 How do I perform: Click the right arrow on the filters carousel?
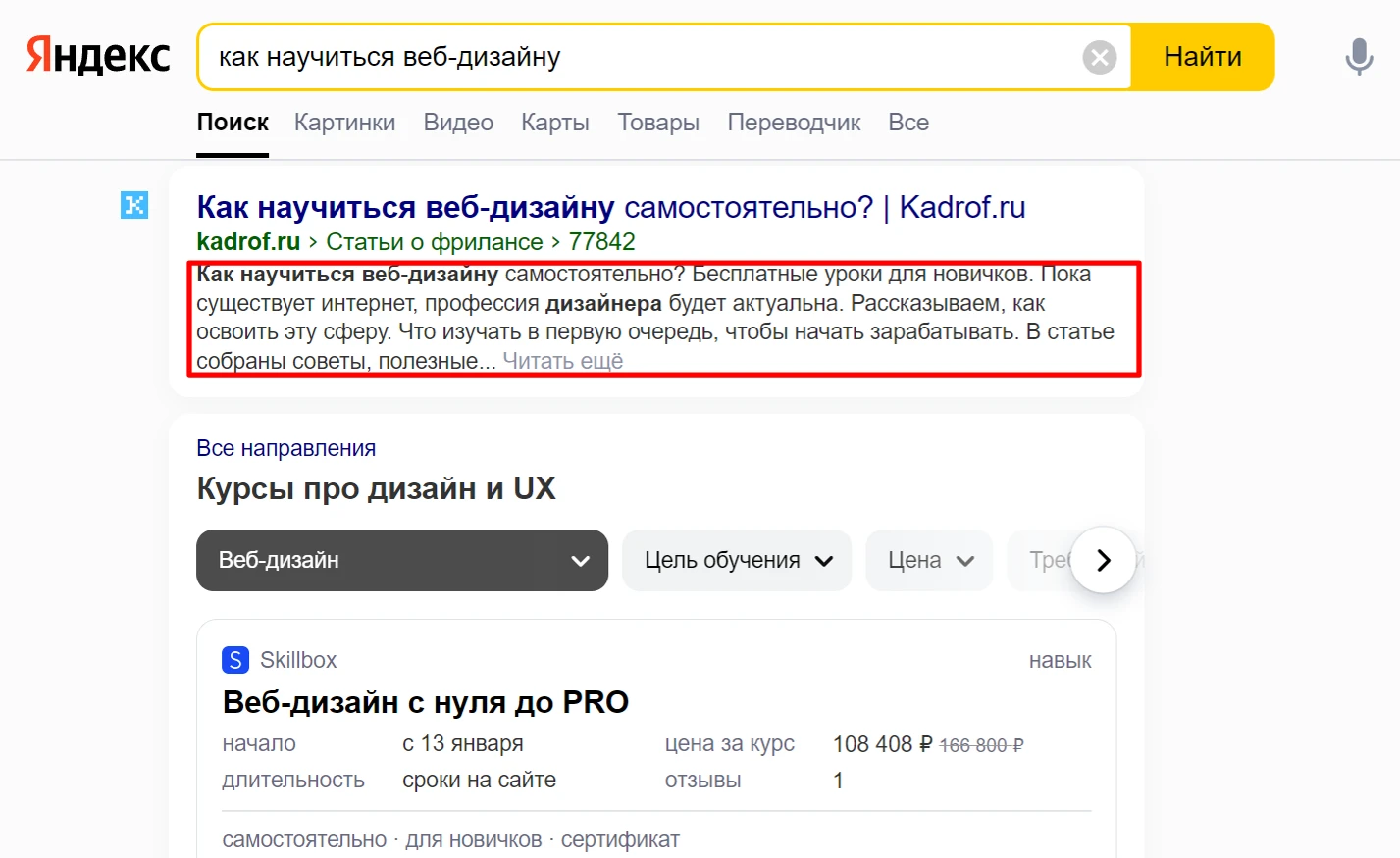click(x=1103, y=560)
